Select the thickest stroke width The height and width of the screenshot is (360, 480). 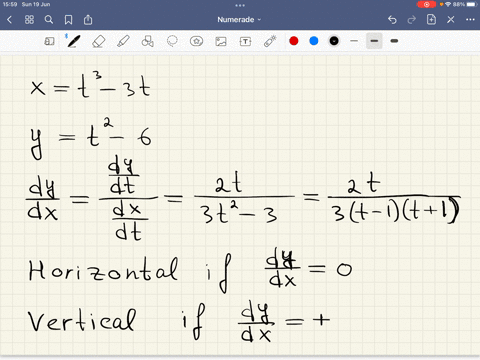(x=394, y=41)
